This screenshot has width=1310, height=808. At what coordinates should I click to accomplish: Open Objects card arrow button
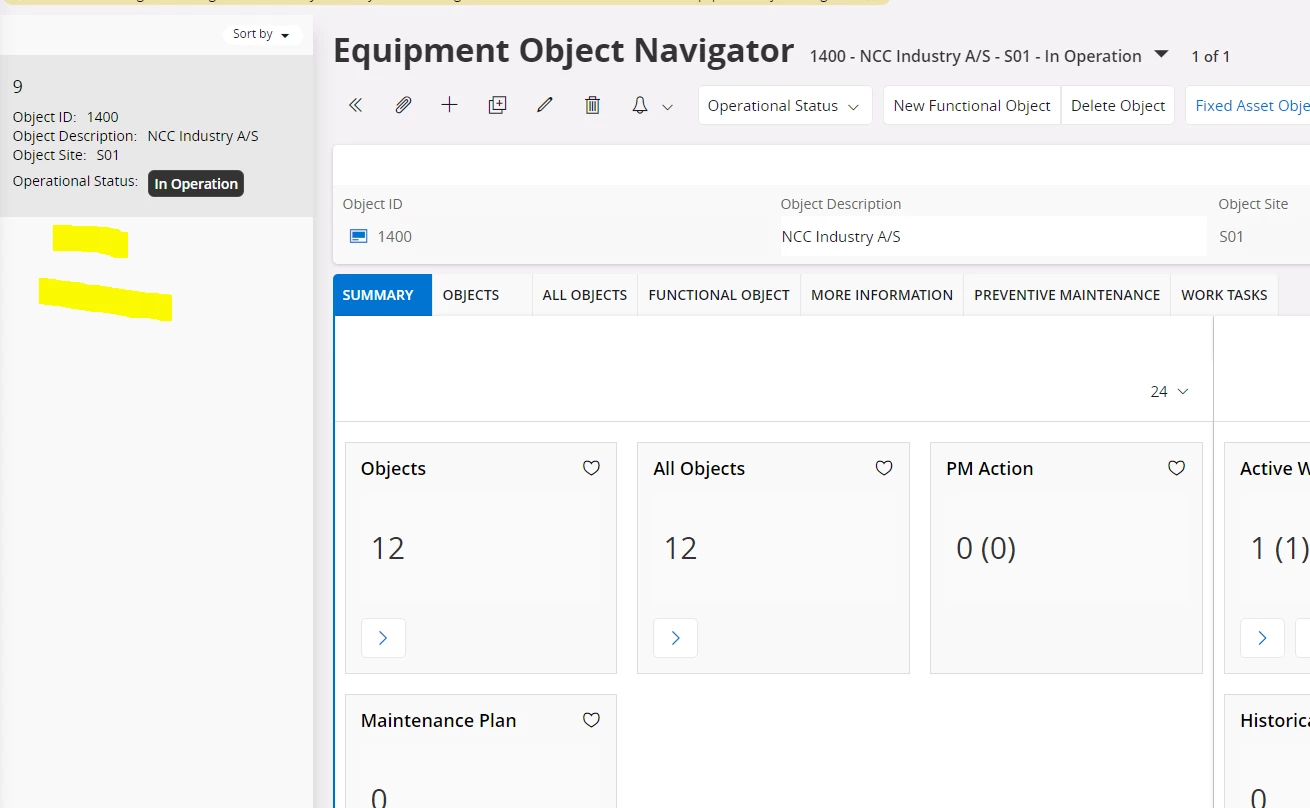[x=383, y=638]
